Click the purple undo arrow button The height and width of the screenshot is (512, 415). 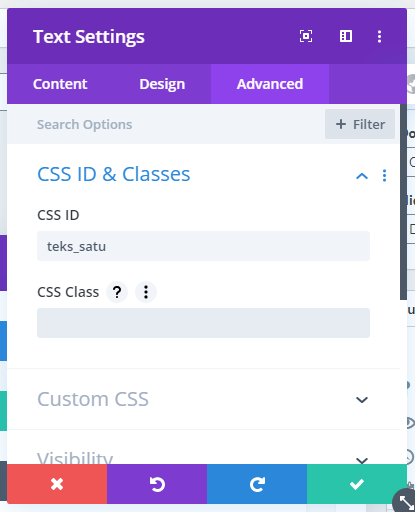point(157,484)
